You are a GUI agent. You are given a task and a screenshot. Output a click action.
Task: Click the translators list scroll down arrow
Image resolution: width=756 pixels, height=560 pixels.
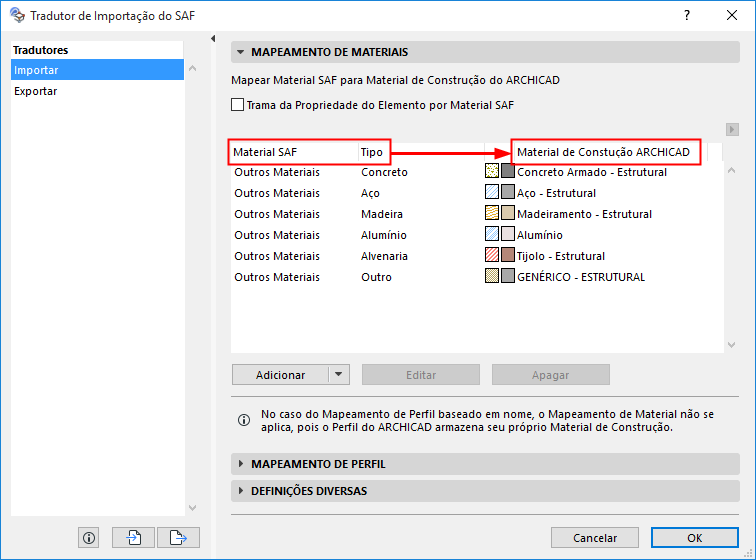[x=192, y=507]
